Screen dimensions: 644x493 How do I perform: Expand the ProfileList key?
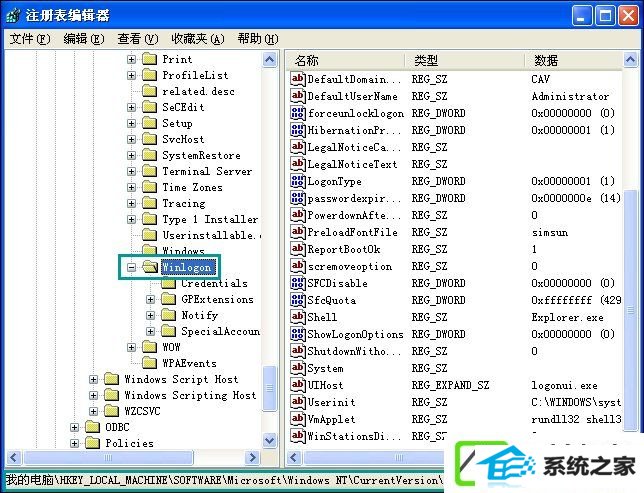[x=131, y=75]
